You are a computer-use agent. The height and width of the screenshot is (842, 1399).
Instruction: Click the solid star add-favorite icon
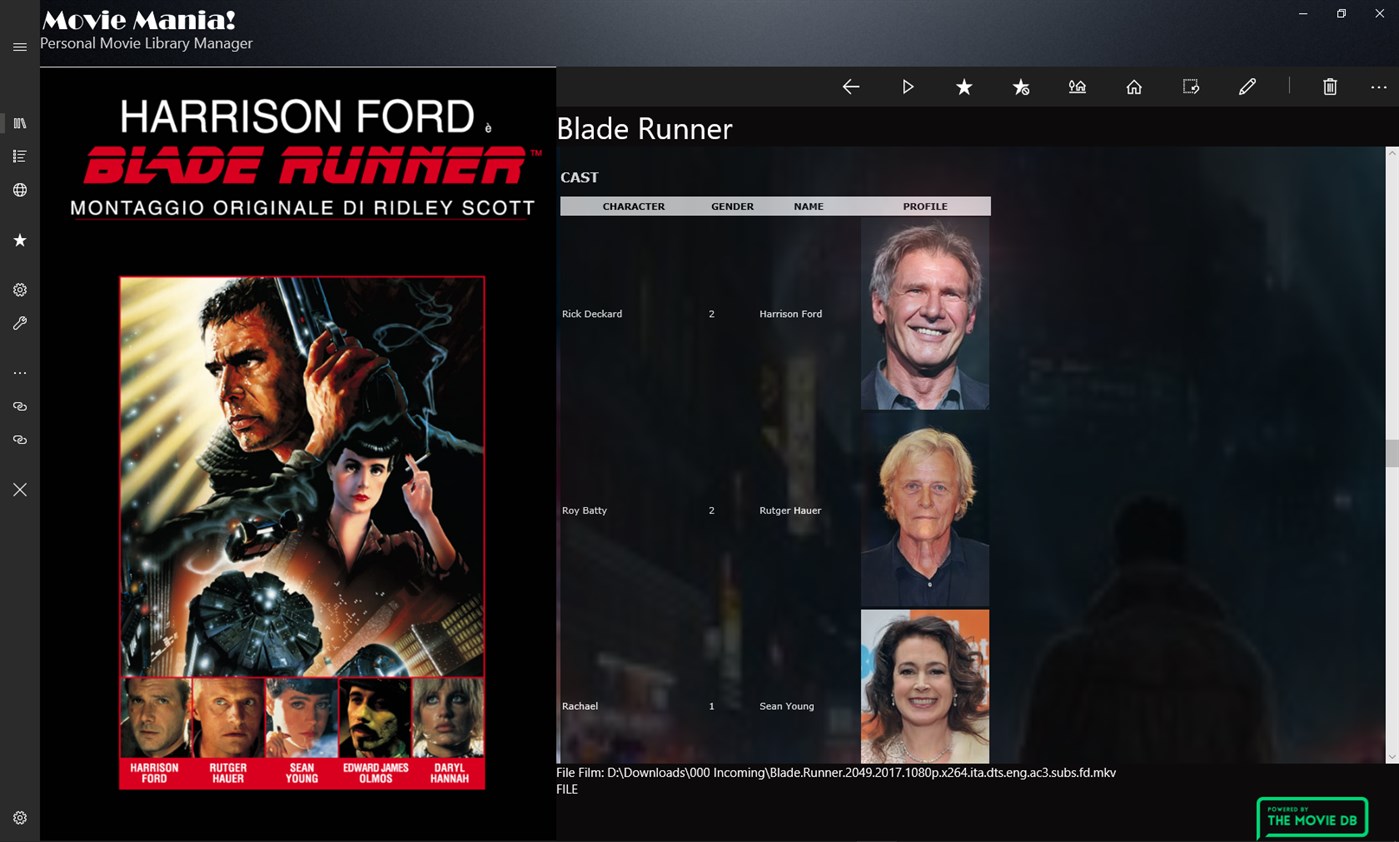click(x=964, y=87)
